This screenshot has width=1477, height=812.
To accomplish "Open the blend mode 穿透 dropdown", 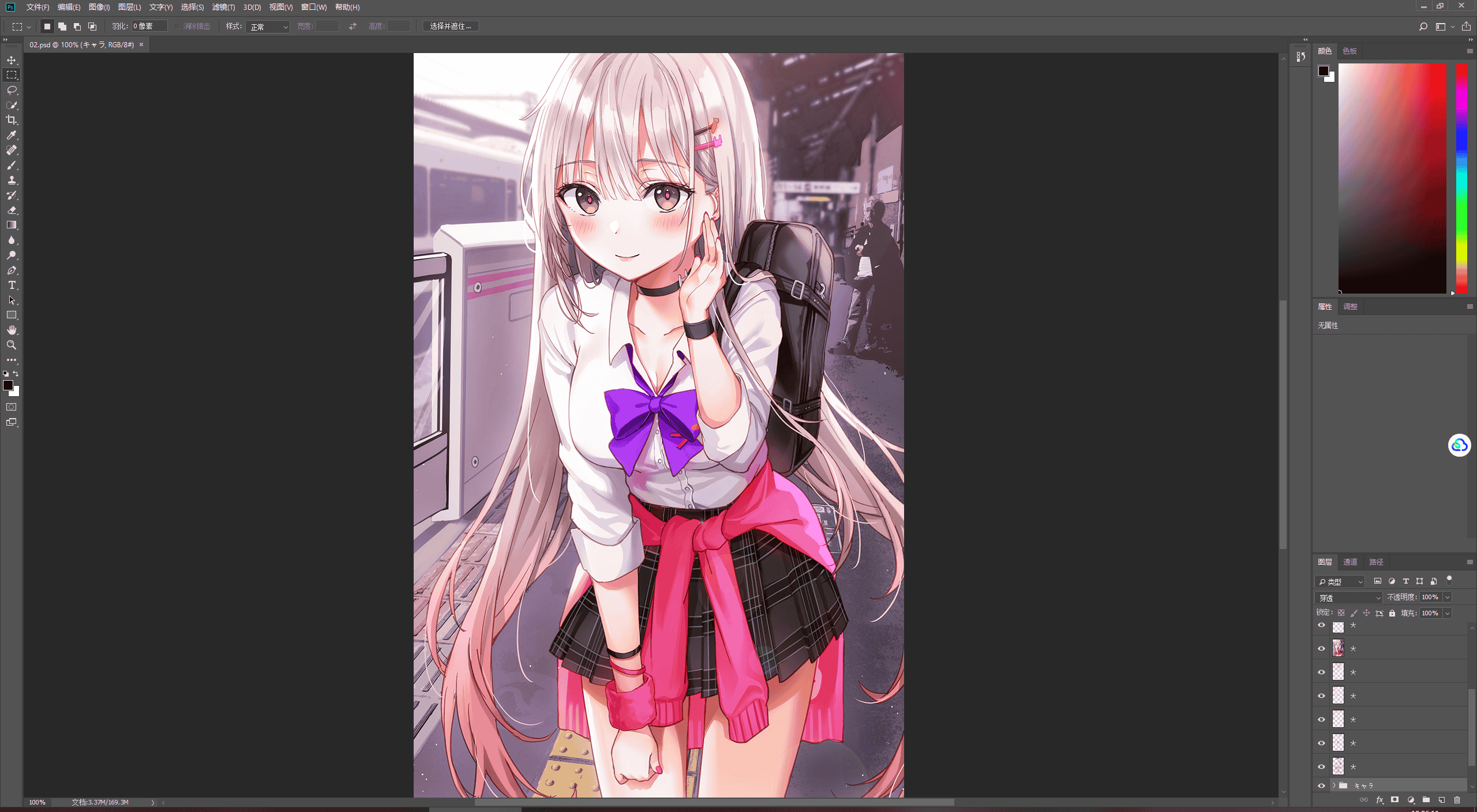I will click(x=1349, y=597).
